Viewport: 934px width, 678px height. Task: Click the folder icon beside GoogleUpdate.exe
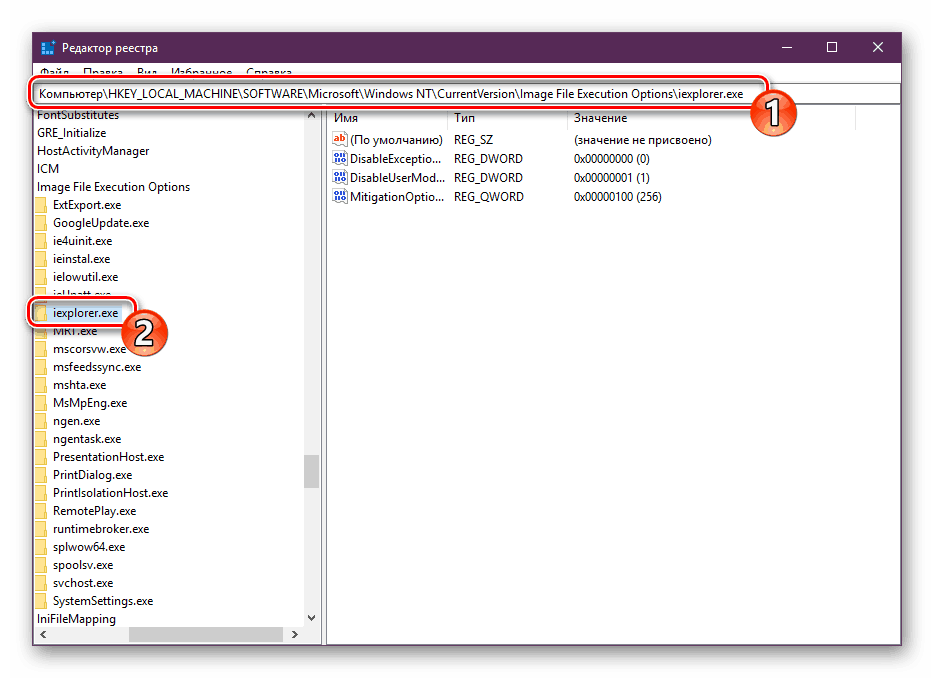(41, 223)
